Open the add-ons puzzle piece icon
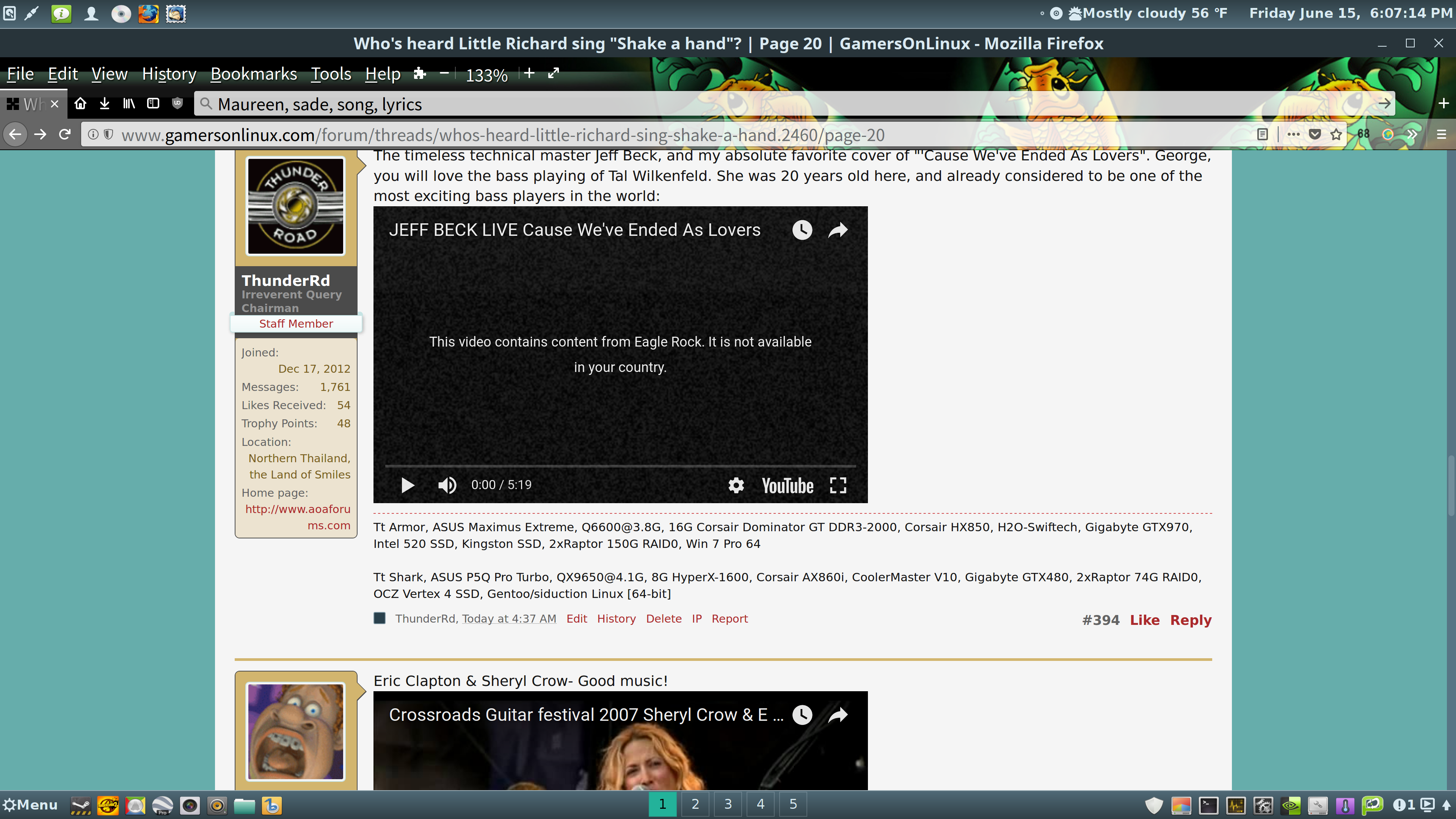 click(x=419, y=74)
